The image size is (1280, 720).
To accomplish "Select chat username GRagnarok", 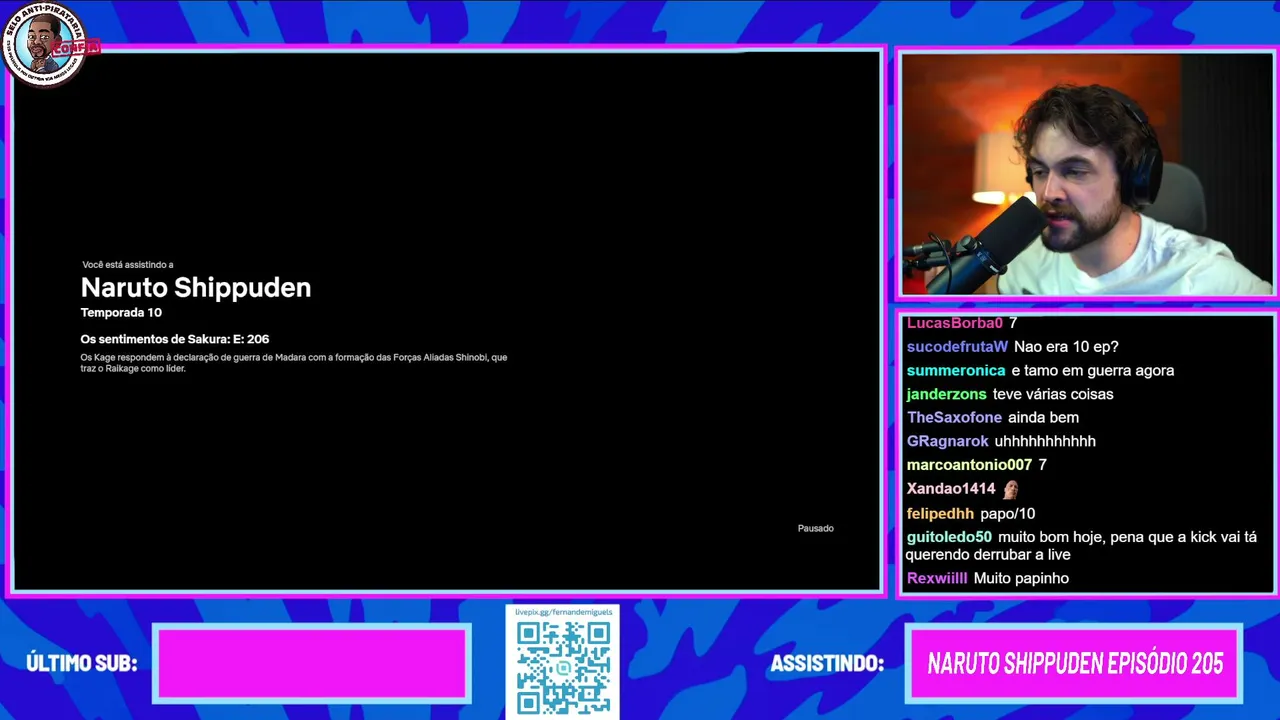I will pyautogui.click(x=948, y=441).
